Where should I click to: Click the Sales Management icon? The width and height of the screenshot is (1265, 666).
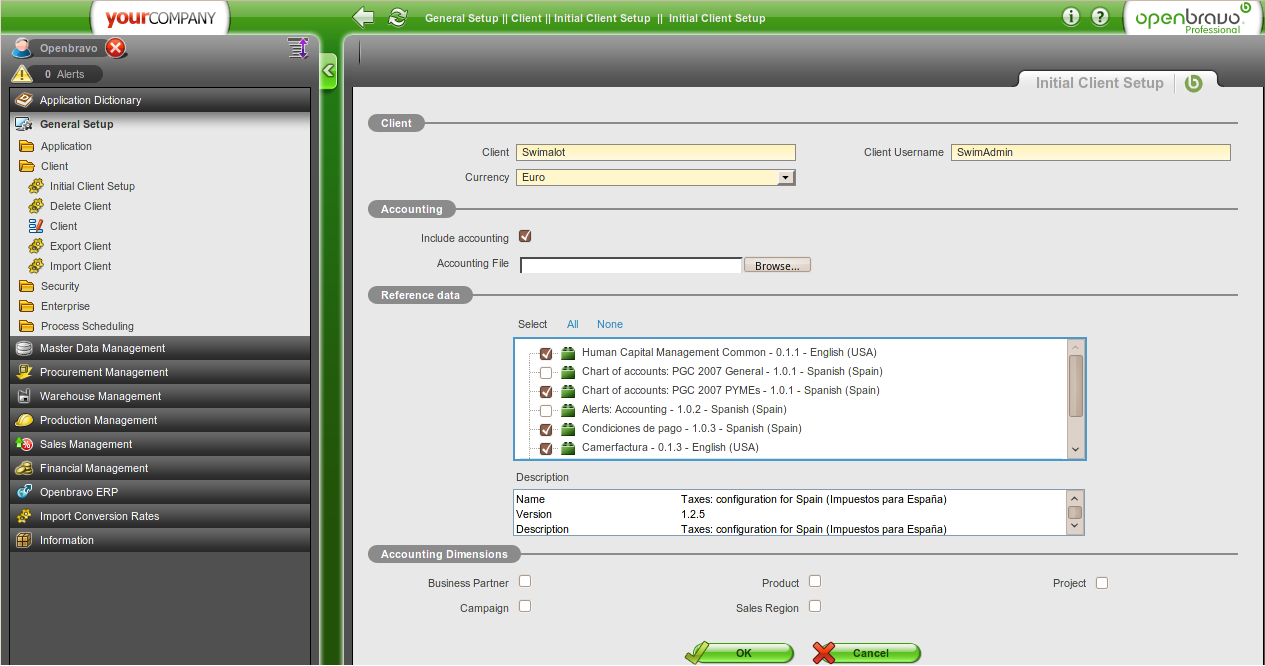click(x=24, y=444)
